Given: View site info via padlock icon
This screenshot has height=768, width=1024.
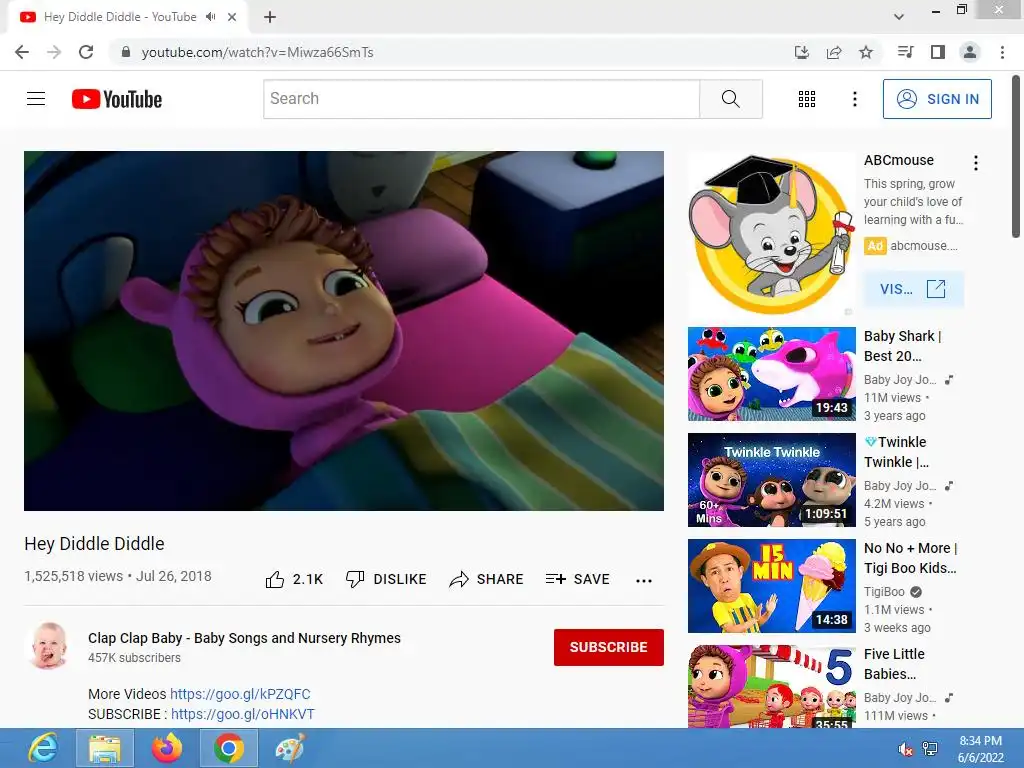Looking at the screenshot, I should coord(126,52).
